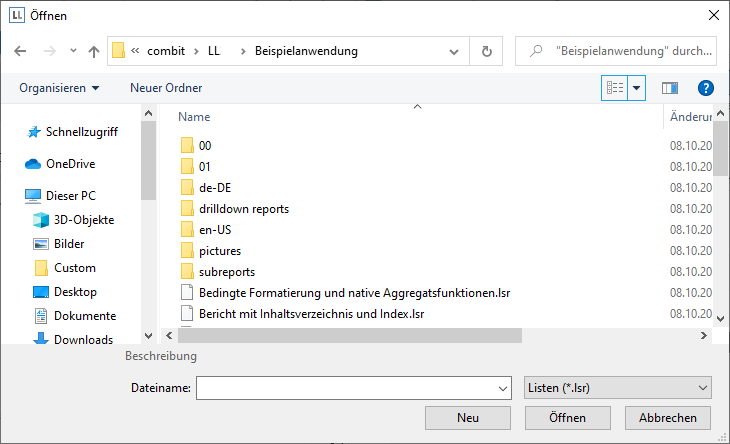The image size is (730, 444).
Task: Select the Downloads sidebar item
Action: point(83,340)
